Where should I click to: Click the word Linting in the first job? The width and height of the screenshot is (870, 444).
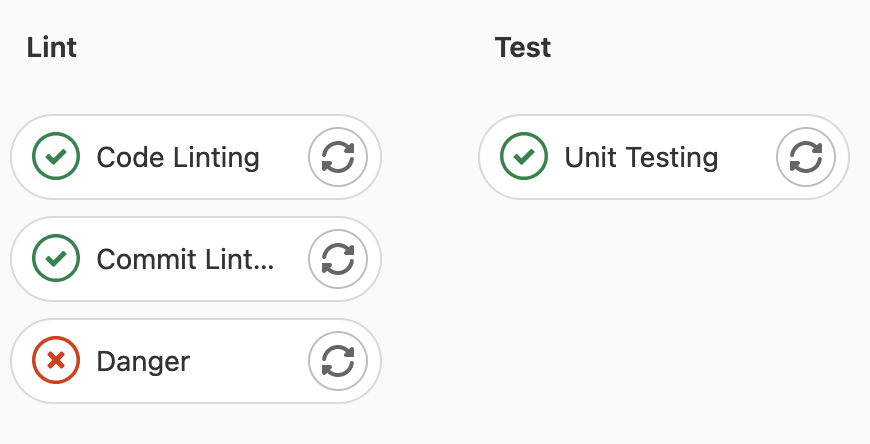pos(216,158)
